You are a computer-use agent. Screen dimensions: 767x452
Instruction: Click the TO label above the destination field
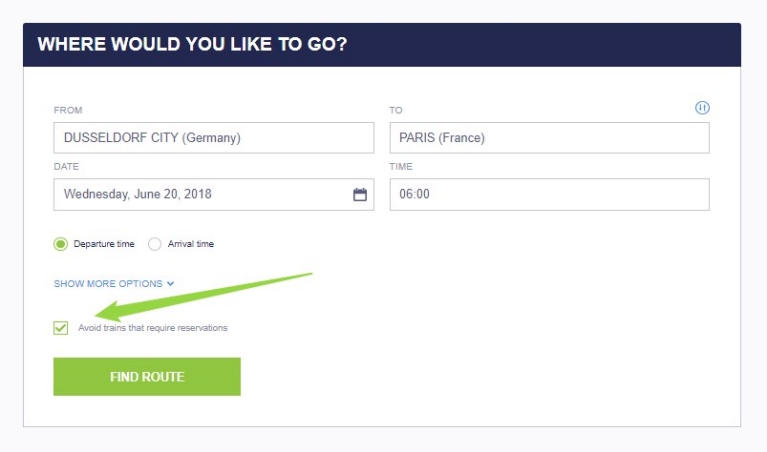(396, 110)
